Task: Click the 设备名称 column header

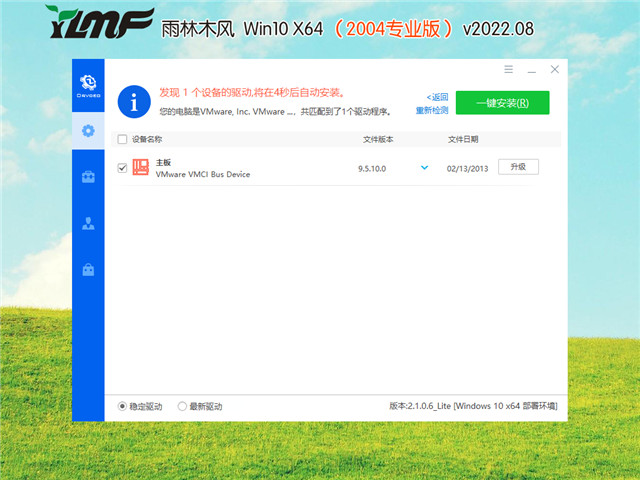Action: pyautogui.click(x=147, y=139)
